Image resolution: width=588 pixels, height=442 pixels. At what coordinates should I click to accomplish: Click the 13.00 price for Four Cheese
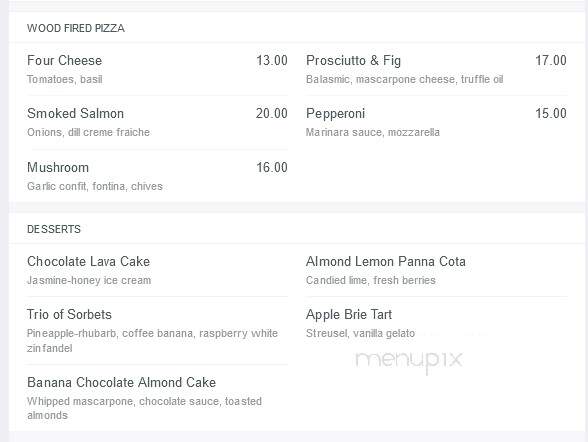pos(272,61)
